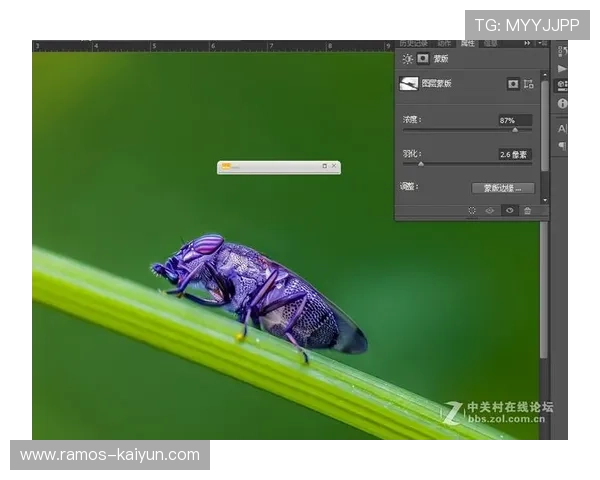The height and width of the screenshot is (480, 600).
Task: Apply mask icon at panel bottom
Action: (x=490, y=211)
